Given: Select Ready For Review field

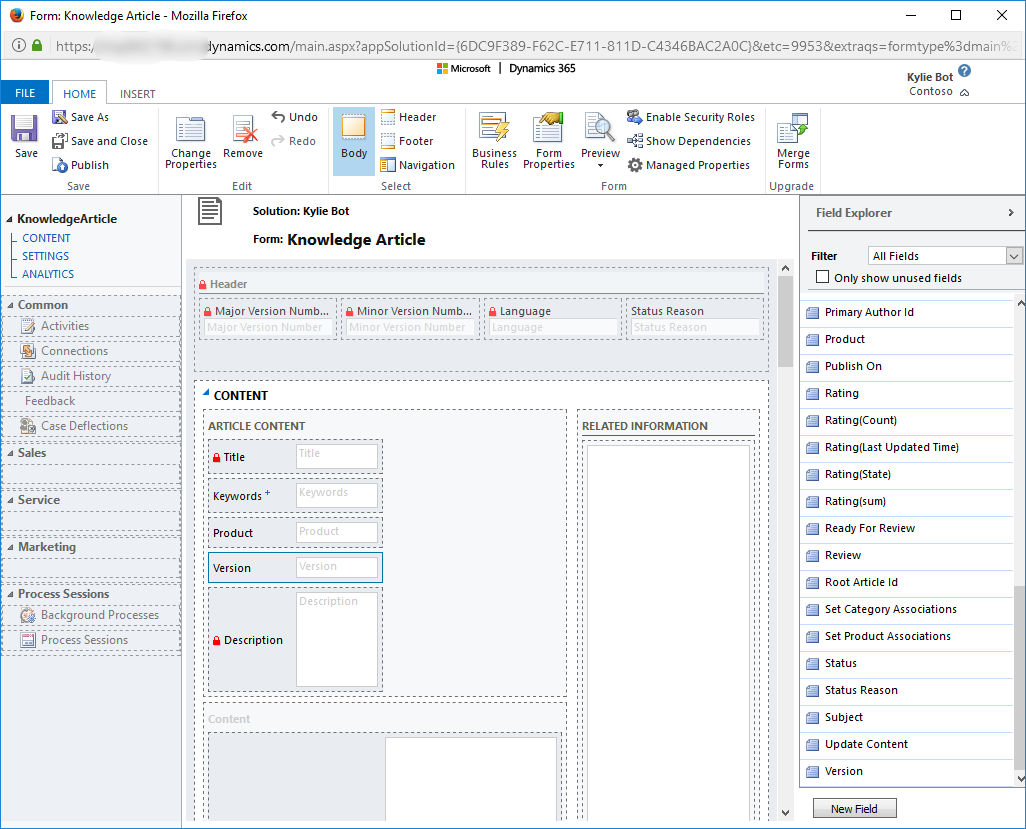Looking at the screenshot, I should click(907, 528).
